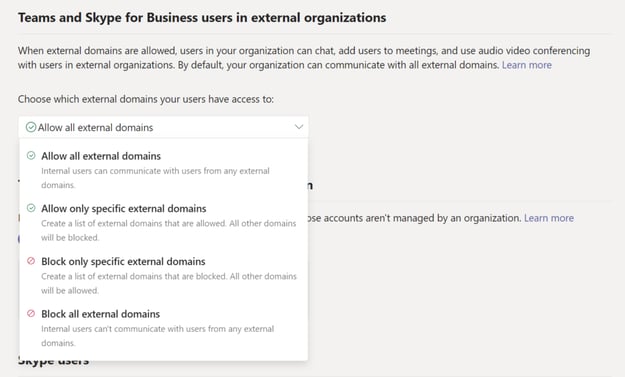Click green check icon beside 'Allow only specific external domains'
Image resolution: width=625 pixels, height=377 pixels.
[31, 208]
